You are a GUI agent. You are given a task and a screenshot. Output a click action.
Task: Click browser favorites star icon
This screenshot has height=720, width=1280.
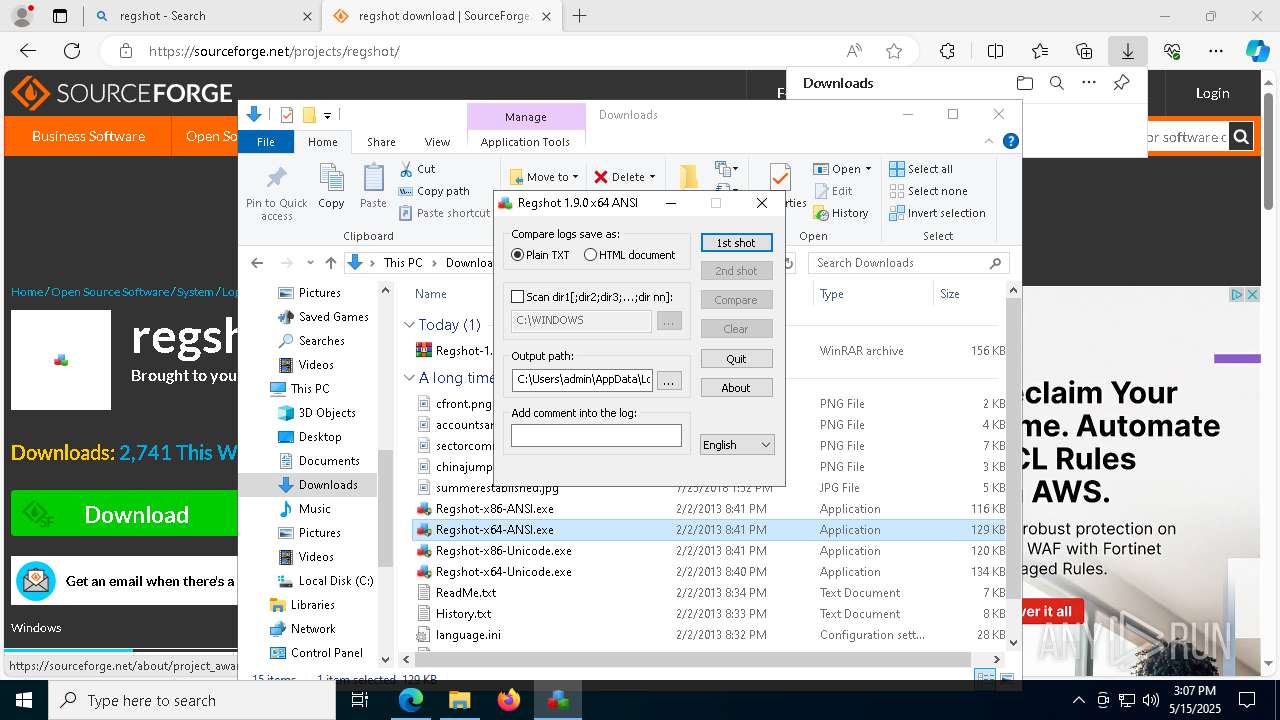point(894,51)
